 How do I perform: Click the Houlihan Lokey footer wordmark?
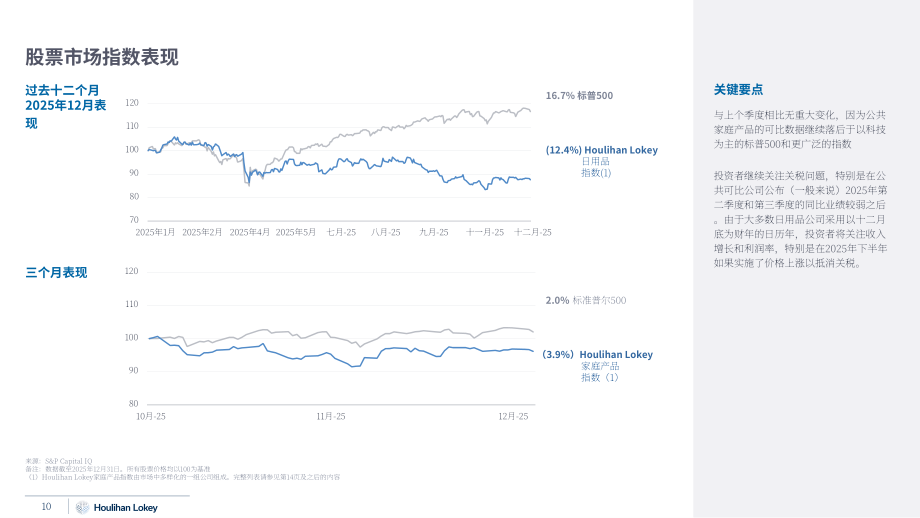126,508
